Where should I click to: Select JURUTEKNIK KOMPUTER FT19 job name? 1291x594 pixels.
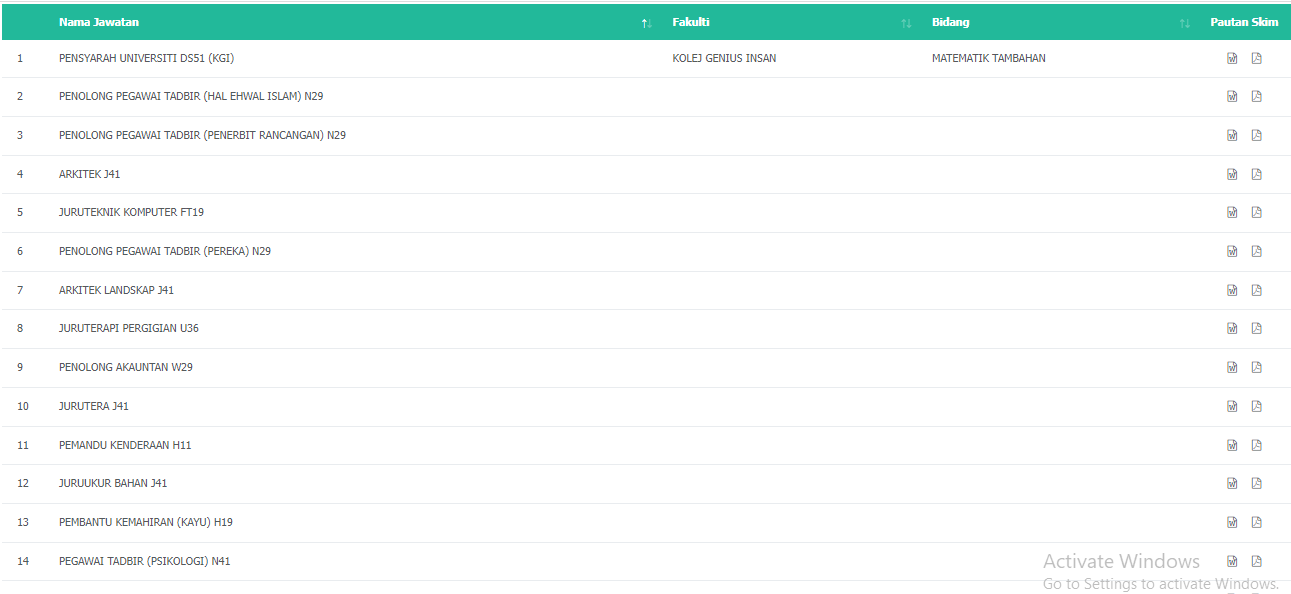(x=131, y=212)
